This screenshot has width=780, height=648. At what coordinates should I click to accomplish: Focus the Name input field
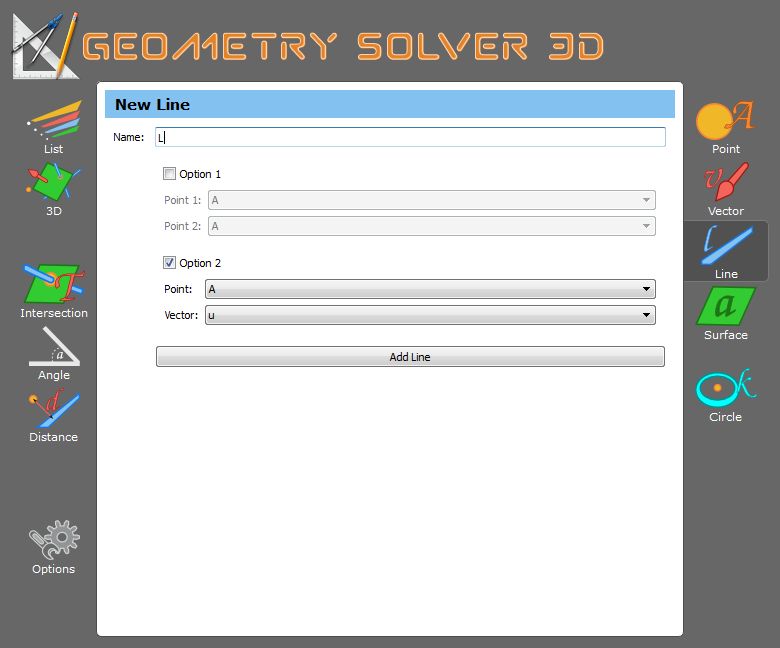tap(410, 137)
